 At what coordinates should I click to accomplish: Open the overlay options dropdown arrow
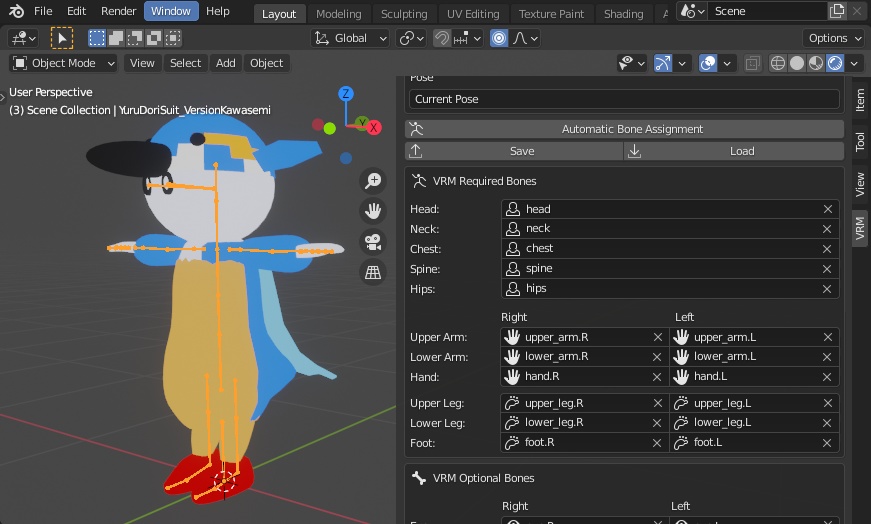point(727,63)
